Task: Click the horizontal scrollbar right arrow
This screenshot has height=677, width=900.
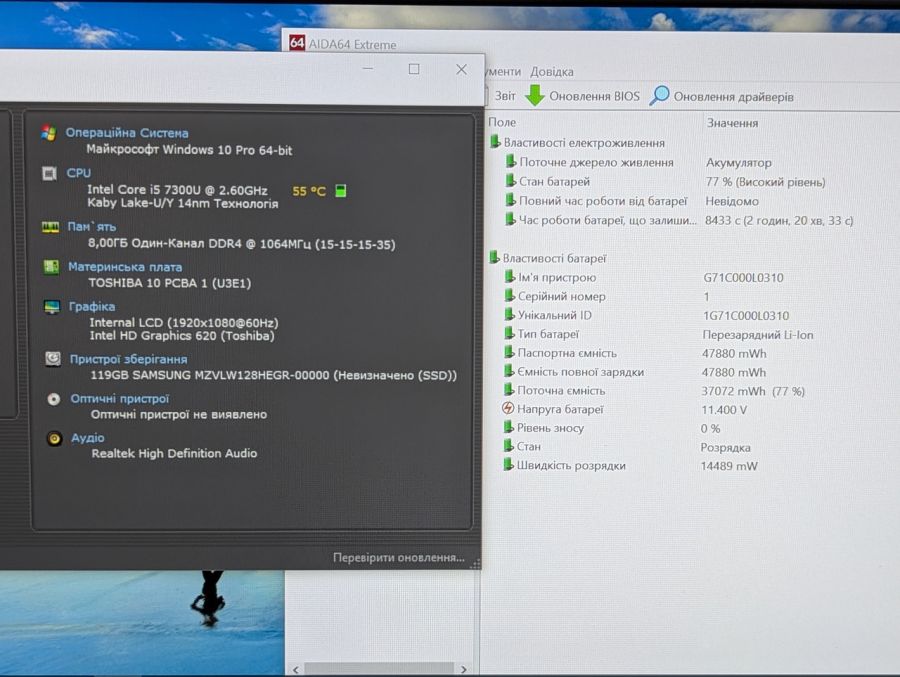Action: [463, 669]
